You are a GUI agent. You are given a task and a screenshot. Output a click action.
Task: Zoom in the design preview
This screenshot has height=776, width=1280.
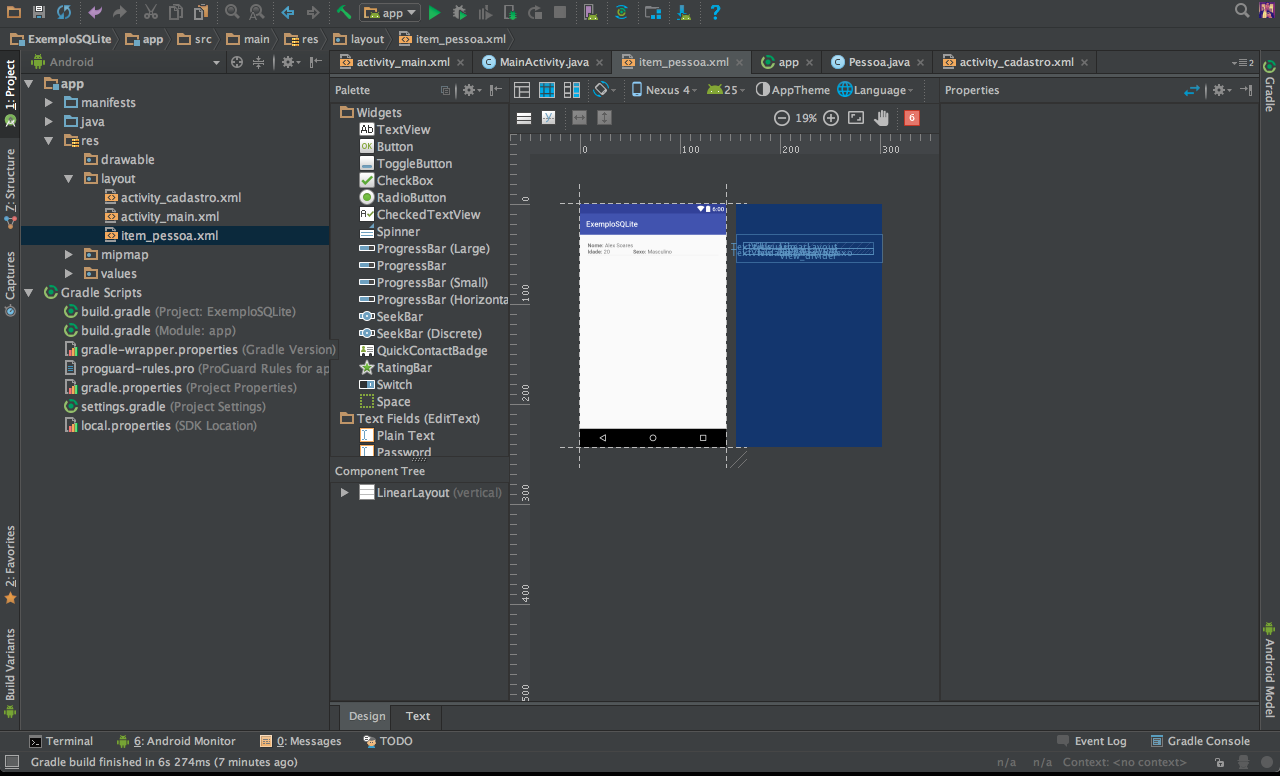831,118
